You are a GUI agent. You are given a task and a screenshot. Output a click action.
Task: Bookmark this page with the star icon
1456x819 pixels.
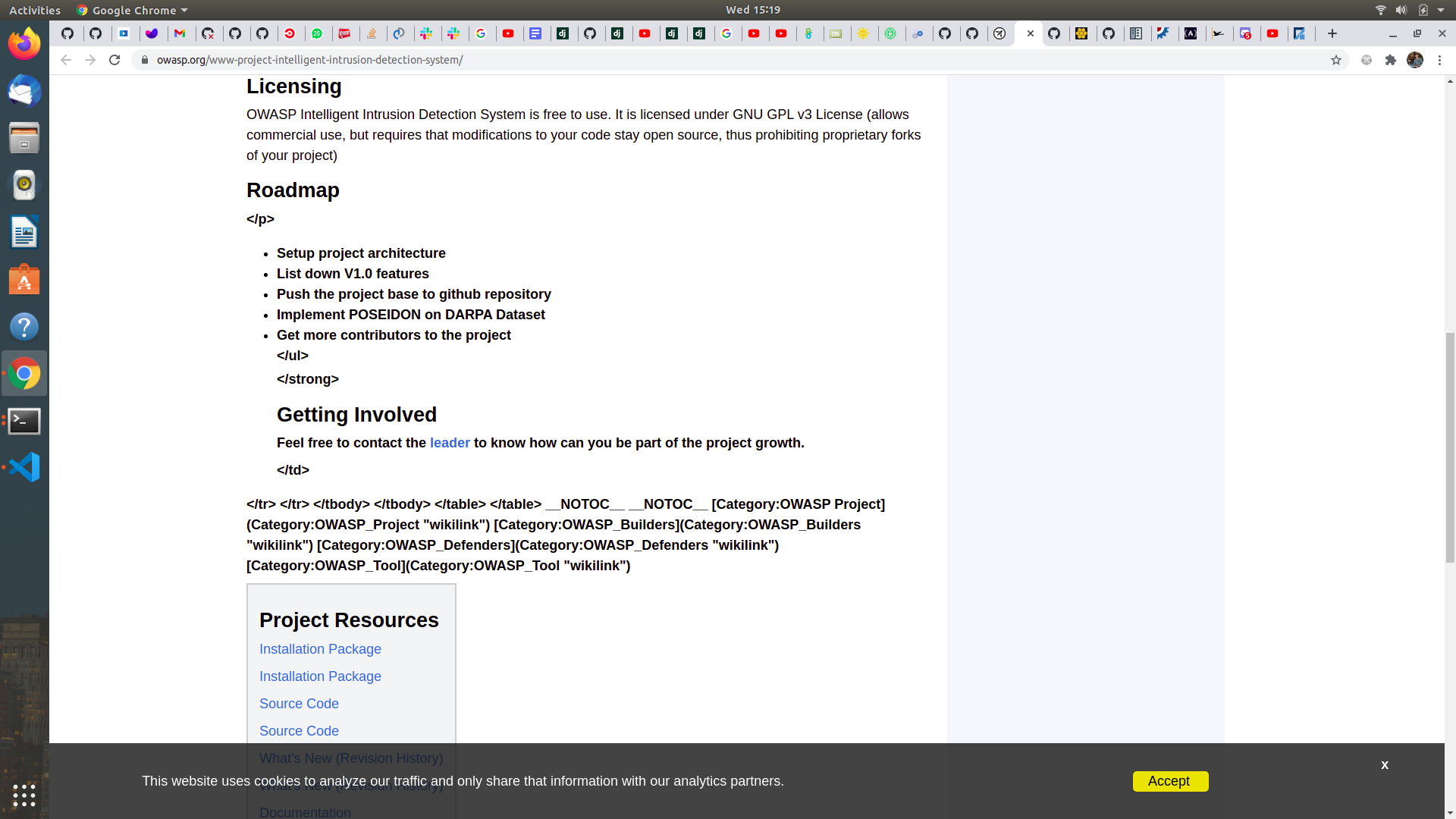tap(1336, 60)
